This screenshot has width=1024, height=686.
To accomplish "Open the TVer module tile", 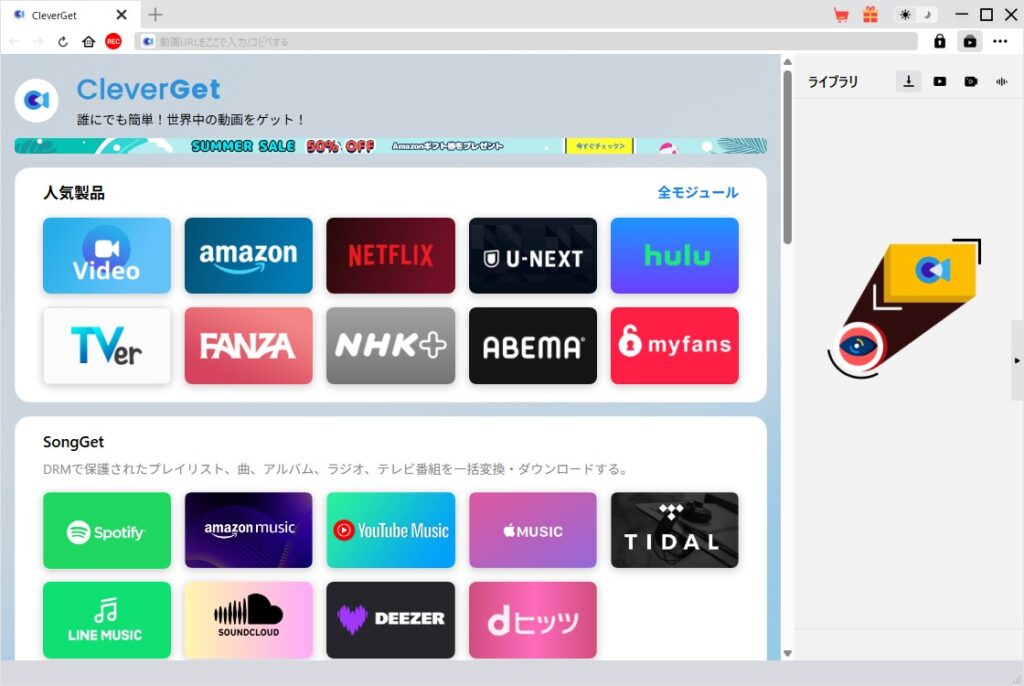I will coord(106,346).
